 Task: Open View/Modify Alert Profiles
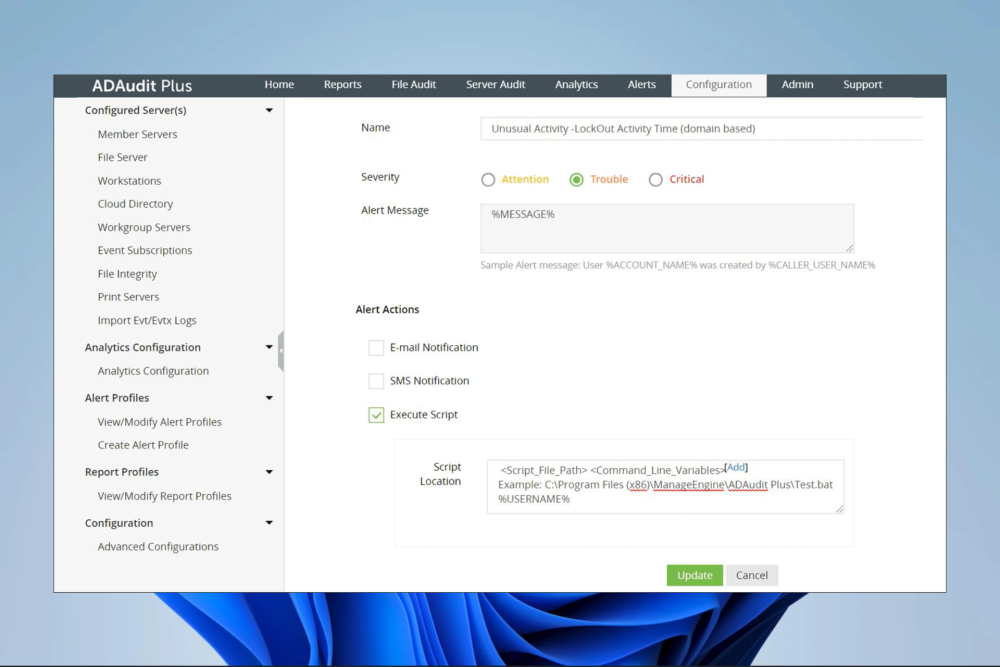(159, 421)
